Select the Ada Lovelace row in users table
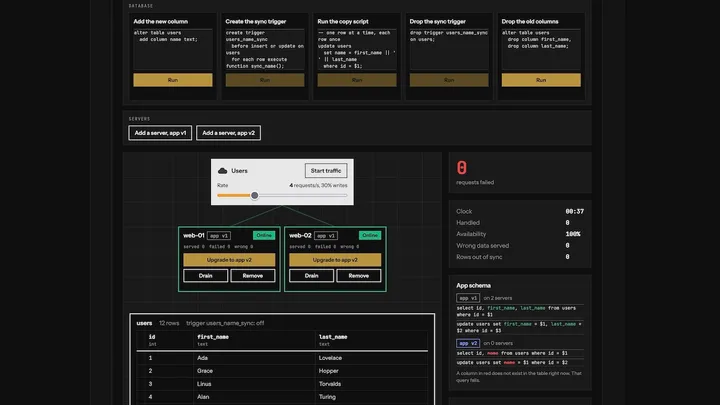Image resolution: width=720 pixels, height=405 pixels. coord(282,358)
